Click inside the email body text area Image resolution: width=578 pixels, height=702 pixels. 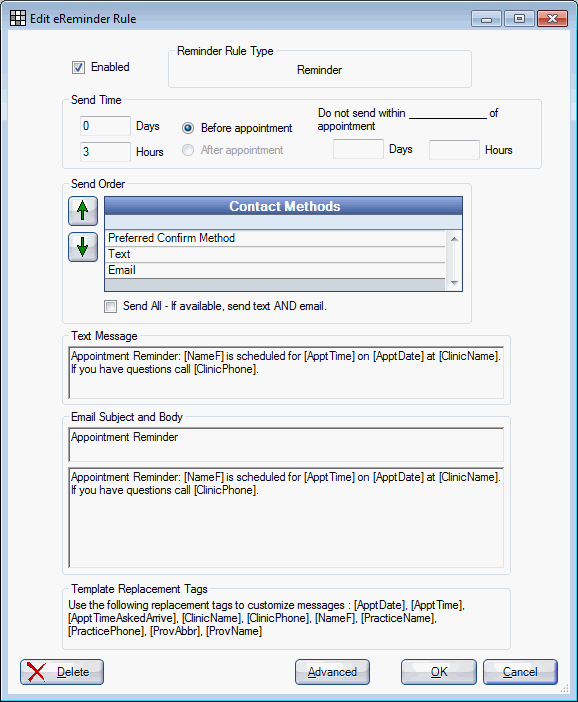click(x=286, y=518)
